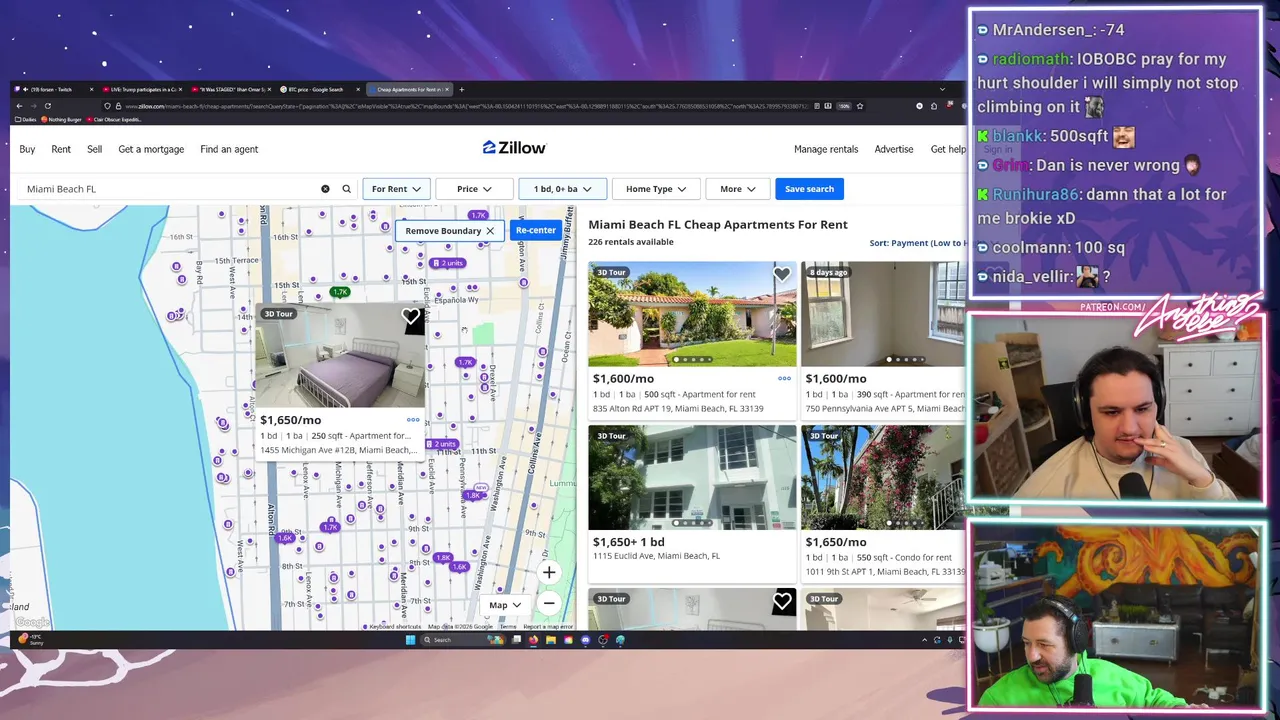Favorite the 835 Alton Rd listing
This screenshot has width=1280, height=720.
tap(782, 274)
